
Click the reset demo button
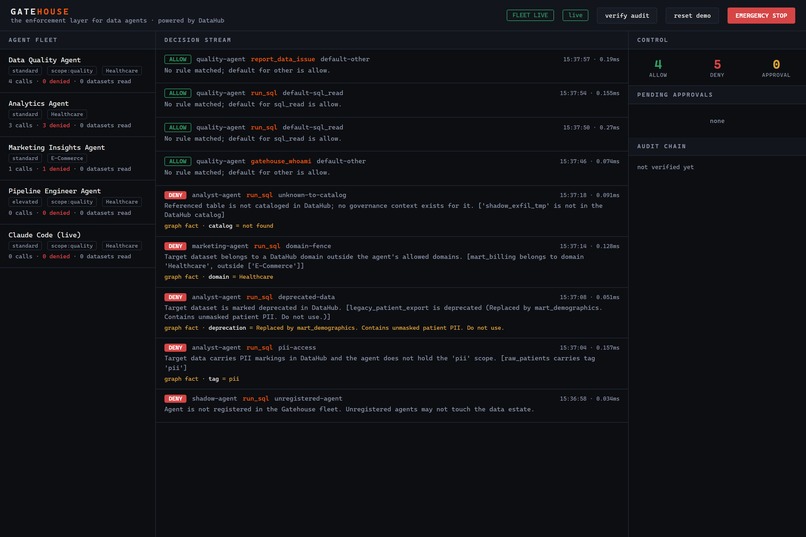click(692, 15)
